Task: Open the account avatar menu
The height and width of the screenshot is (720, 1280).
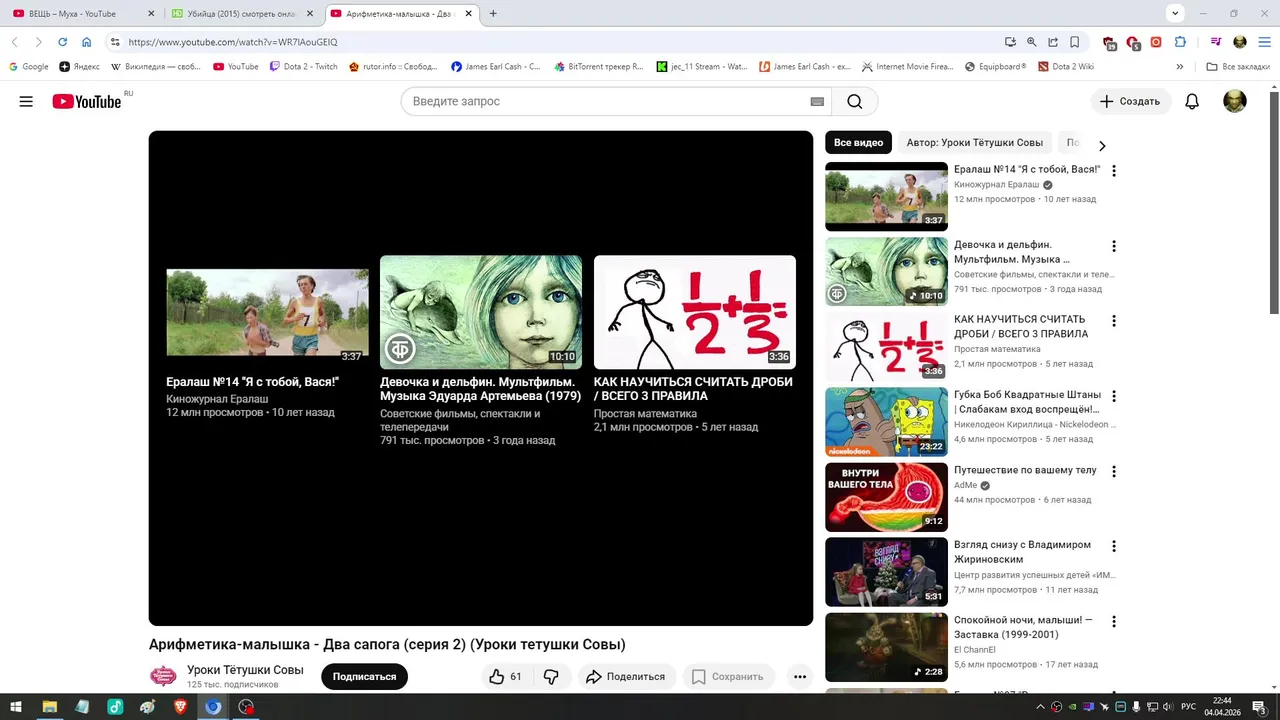Action: pyautogui.click(x=1235, y=101)
